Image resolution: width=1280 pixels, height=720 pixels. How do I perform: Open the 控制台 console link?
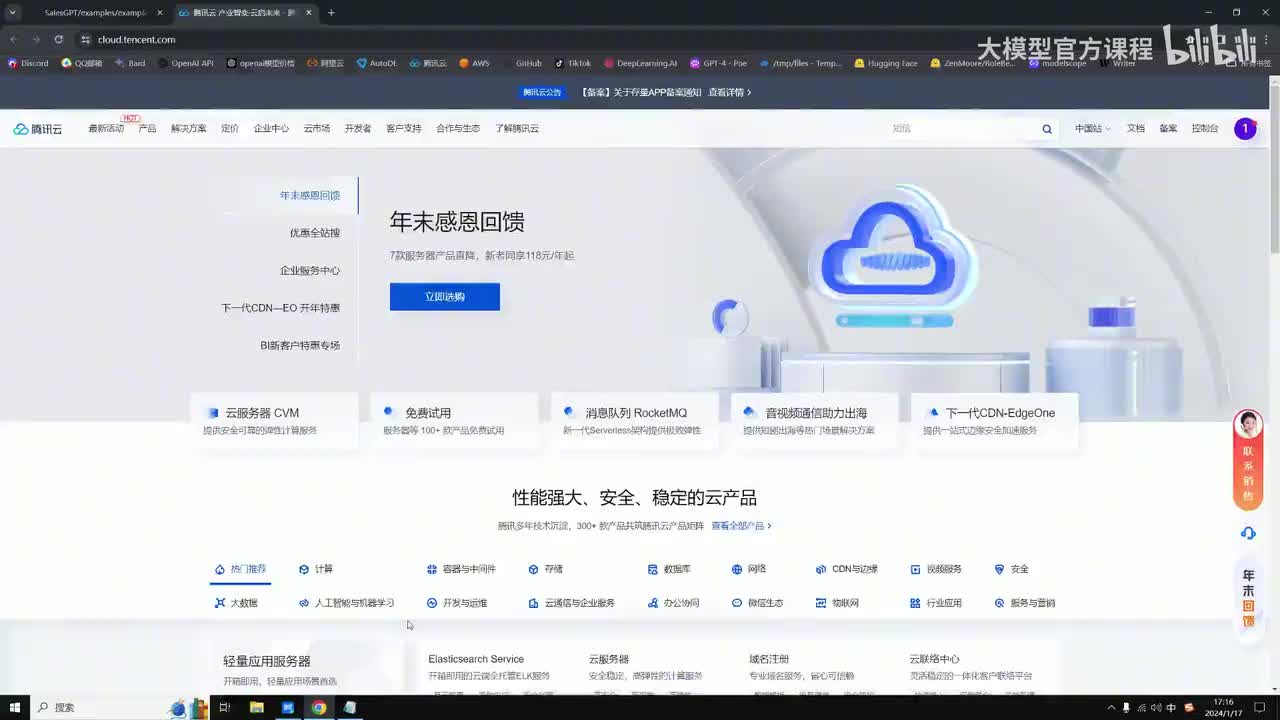click(1205, 129)
